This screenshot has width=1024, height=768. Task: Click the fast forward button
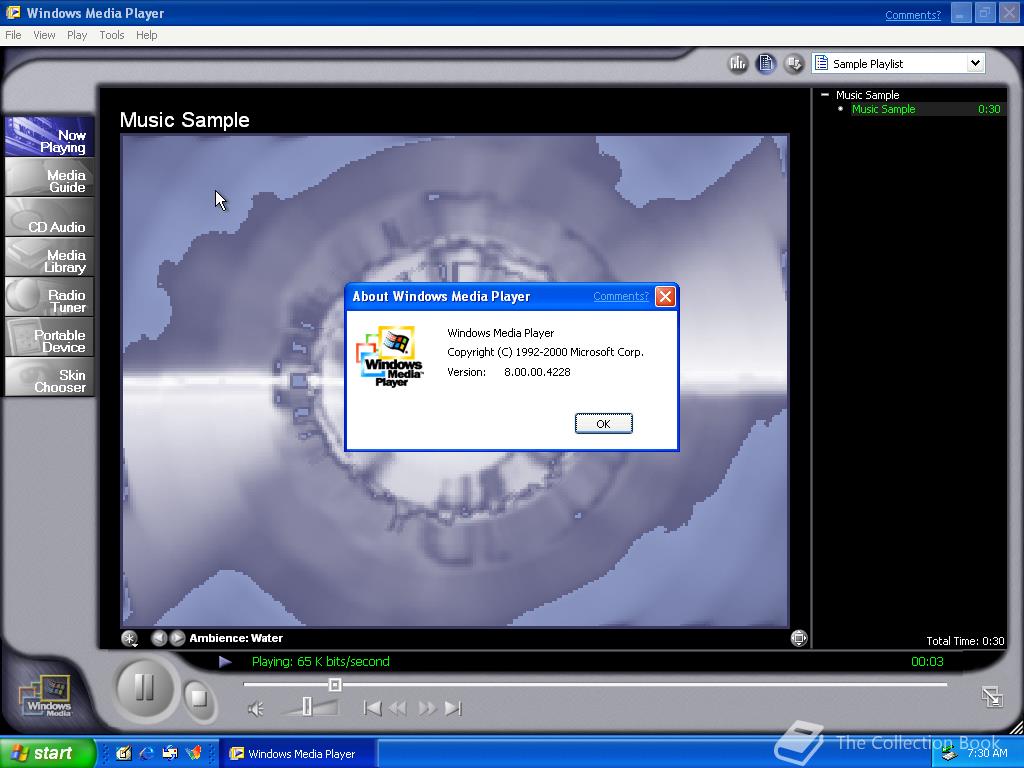coord(426,708)
